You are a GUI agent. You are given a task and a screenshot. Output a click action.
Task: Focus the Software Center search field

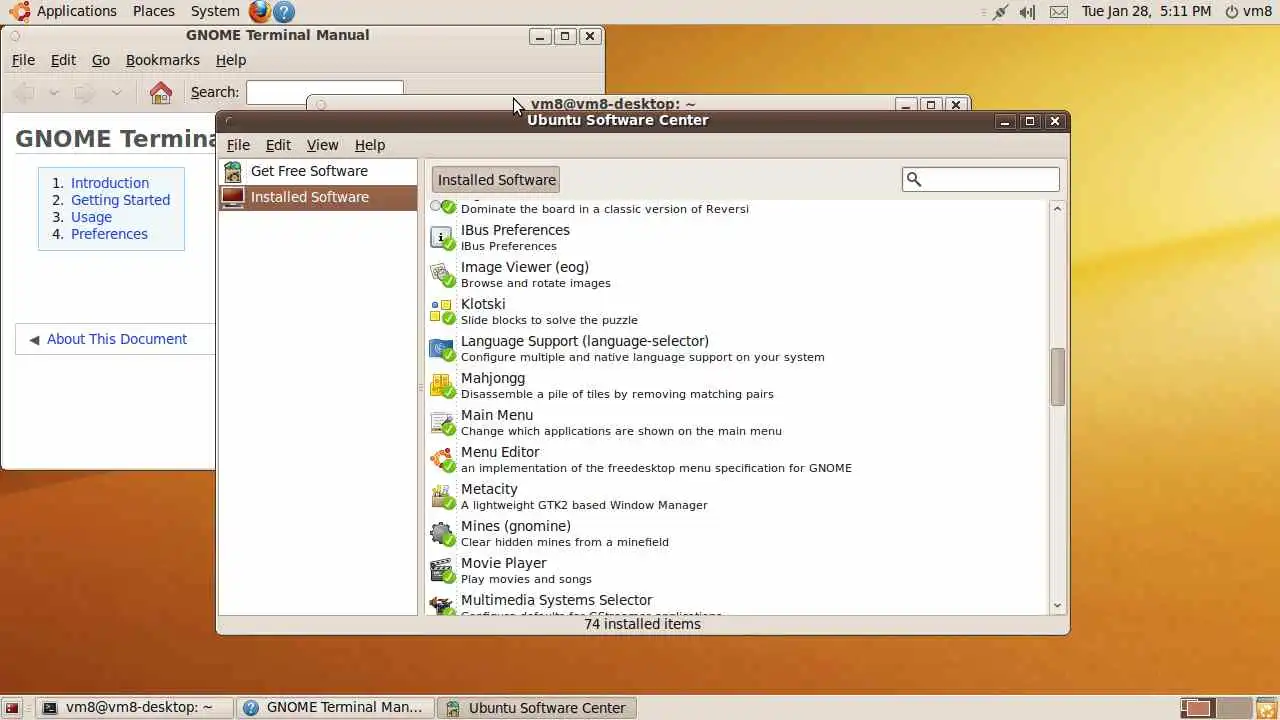(981, 179)
